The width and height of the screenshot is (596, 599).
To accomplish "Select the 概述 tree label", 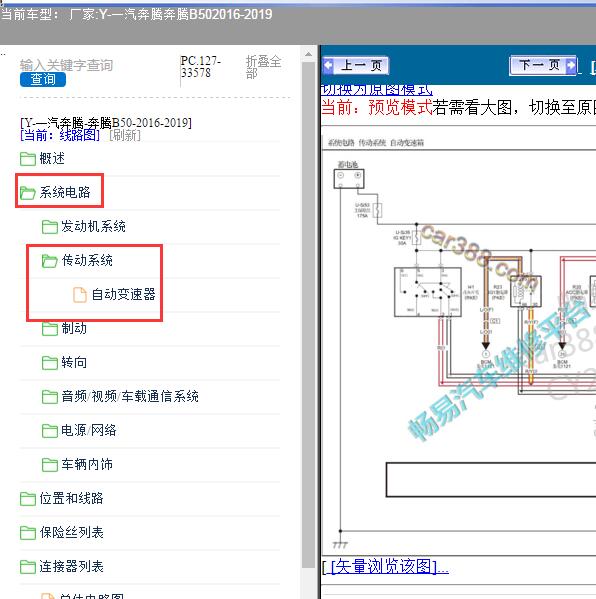I will click(x=52, y=159).
